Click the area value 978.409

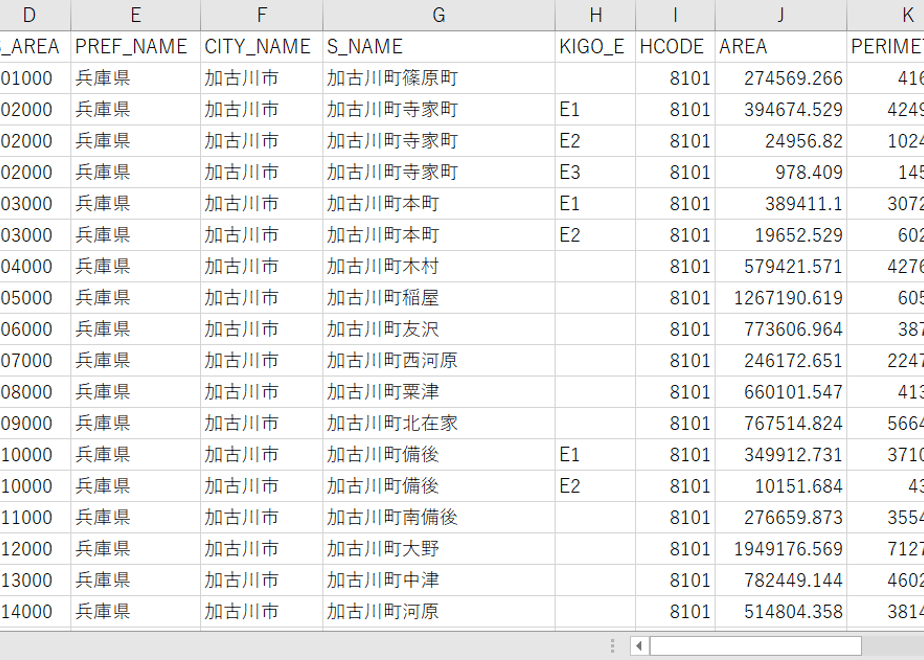point(781,172)
